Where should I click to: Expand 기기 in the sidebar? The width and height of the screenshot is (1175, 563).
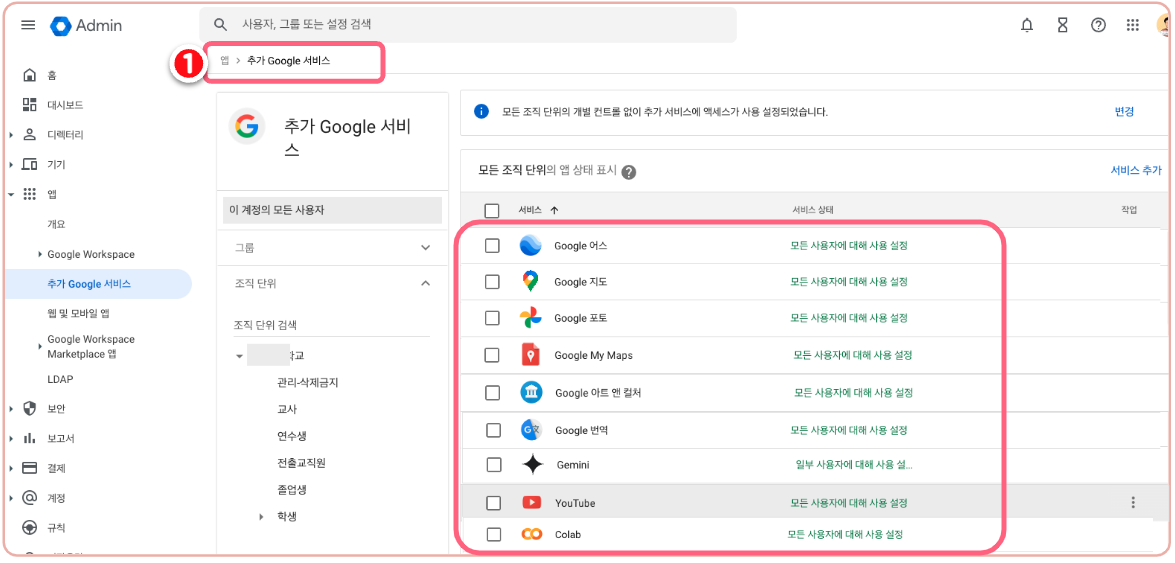coord(11,165)
